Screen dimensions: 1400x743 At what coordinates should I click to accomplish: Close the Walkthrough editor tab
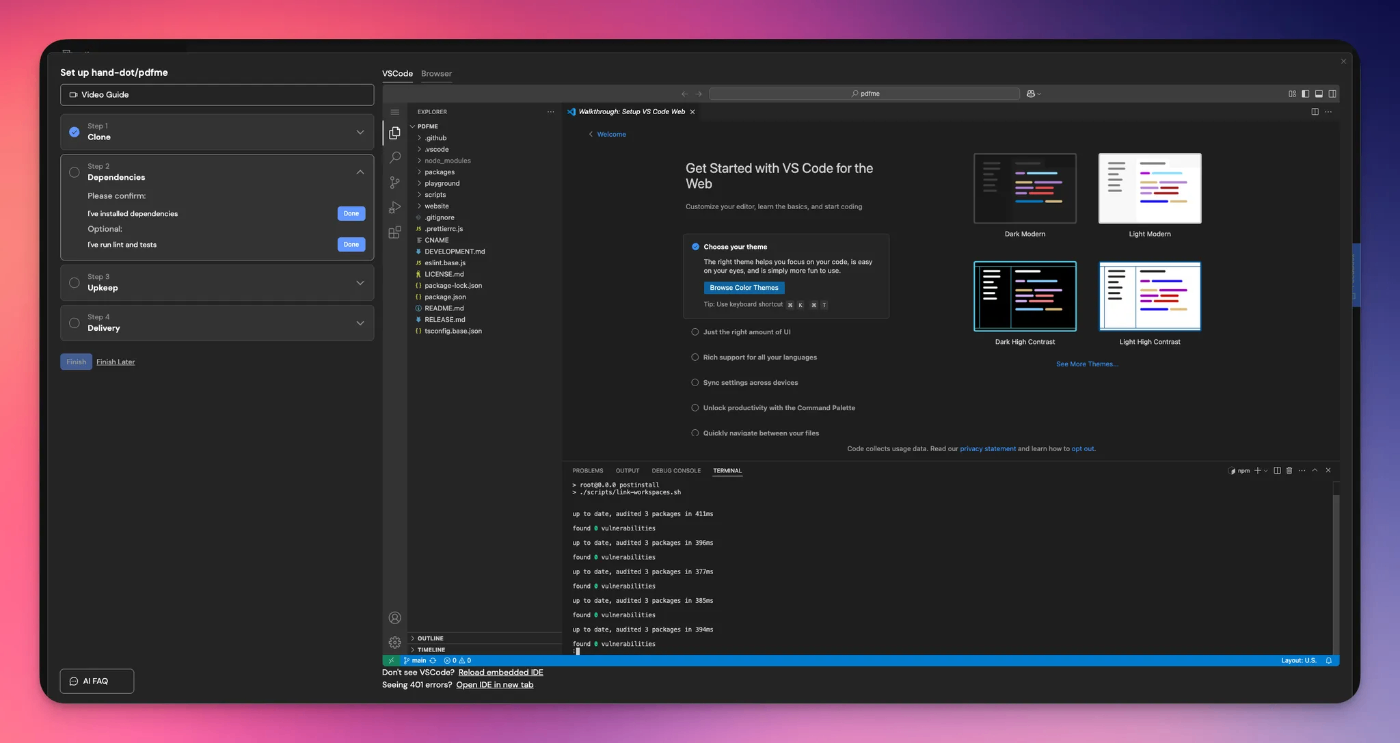coord(692,112)
